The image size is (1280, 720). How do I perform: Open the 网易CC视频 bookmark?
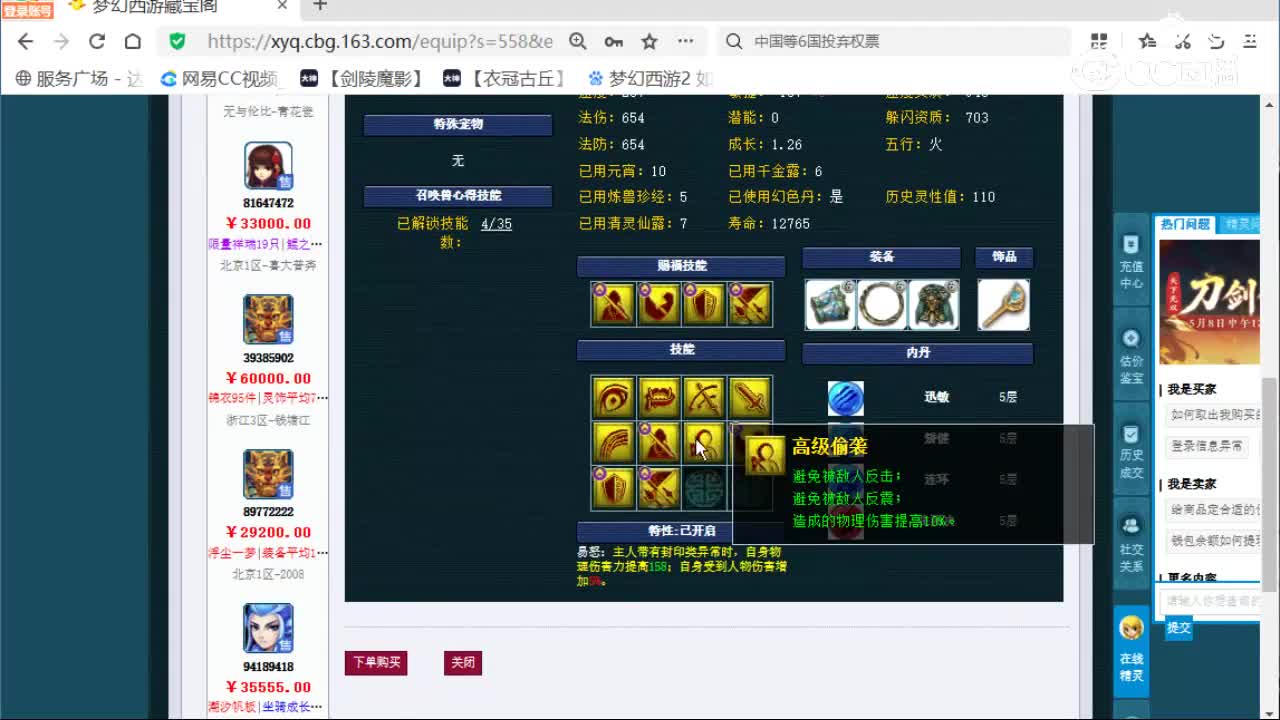point(220,78)
